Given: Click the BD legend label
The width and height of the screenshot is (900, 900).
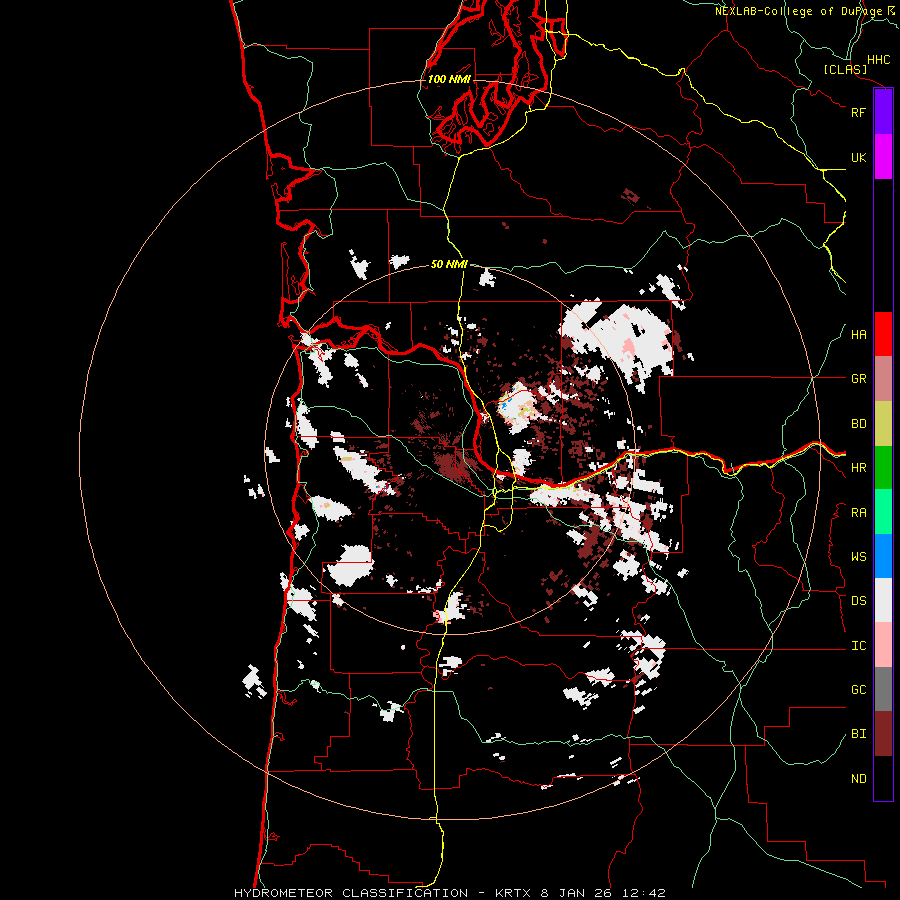Looking at the screenshot, I should point(859,424).
